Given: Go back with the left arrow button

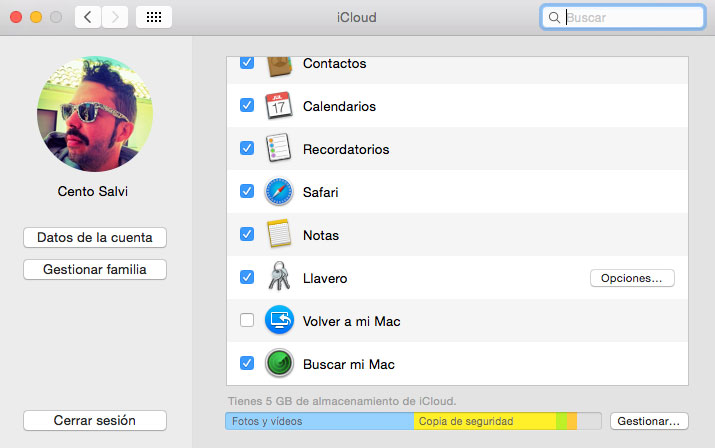Looking at the screenshot, I should tap(88, 17).
